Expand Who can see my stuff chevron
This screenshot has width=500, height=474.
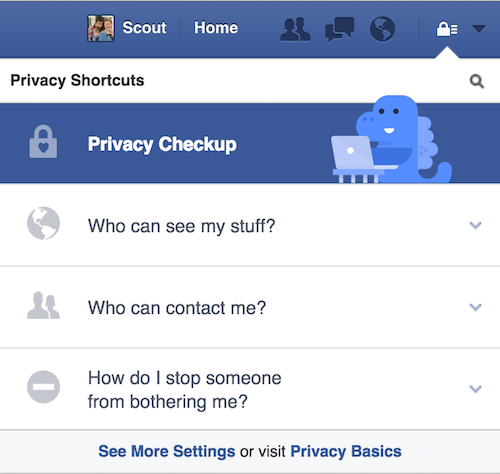475,225
